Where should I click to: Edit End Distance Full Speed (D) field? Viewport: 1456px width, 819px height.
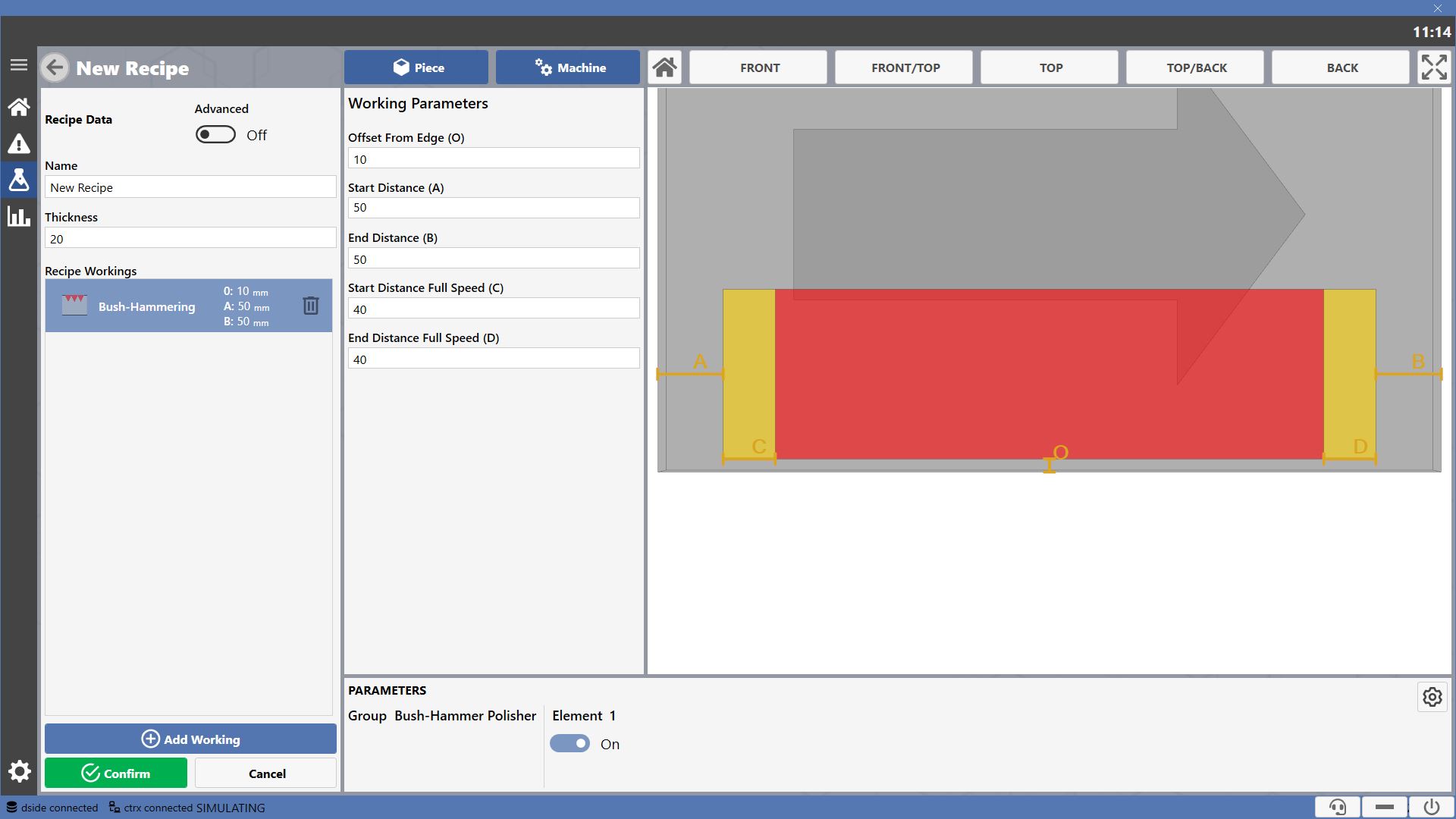pyautogui.click(x=494, y=359)
